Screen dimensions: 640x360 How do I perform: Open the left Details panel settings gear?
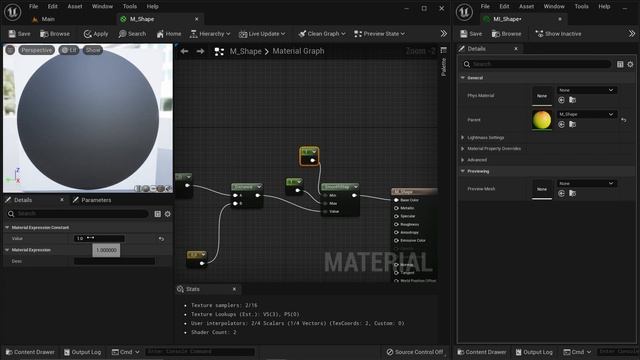pos(168,214)
